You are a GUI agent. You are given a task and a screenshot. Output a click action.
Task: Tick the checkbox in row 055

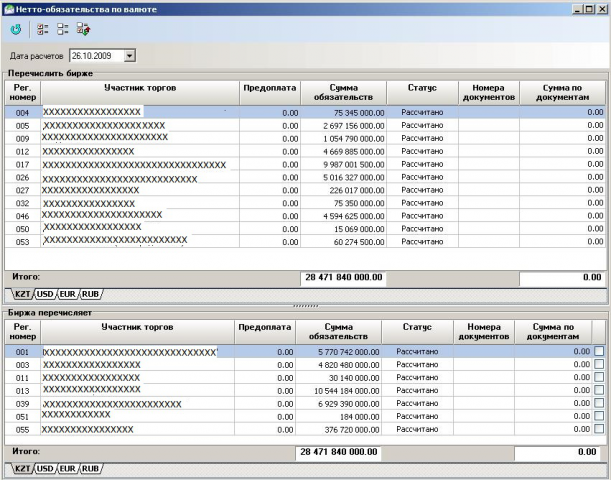point(599,429)
